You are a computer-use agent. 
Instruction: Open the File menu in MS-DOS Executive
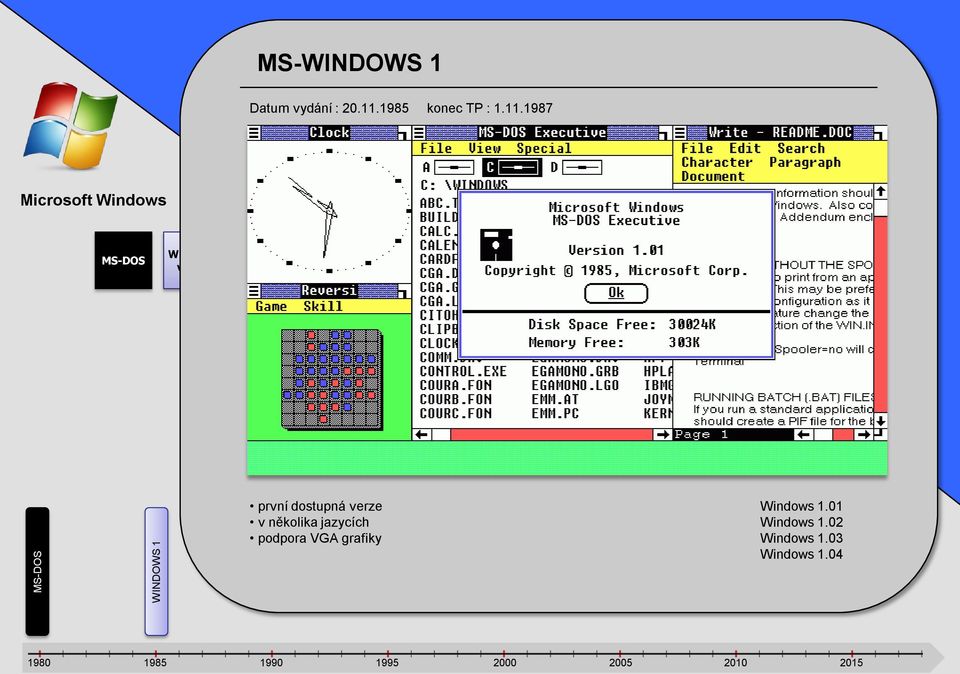436,149
